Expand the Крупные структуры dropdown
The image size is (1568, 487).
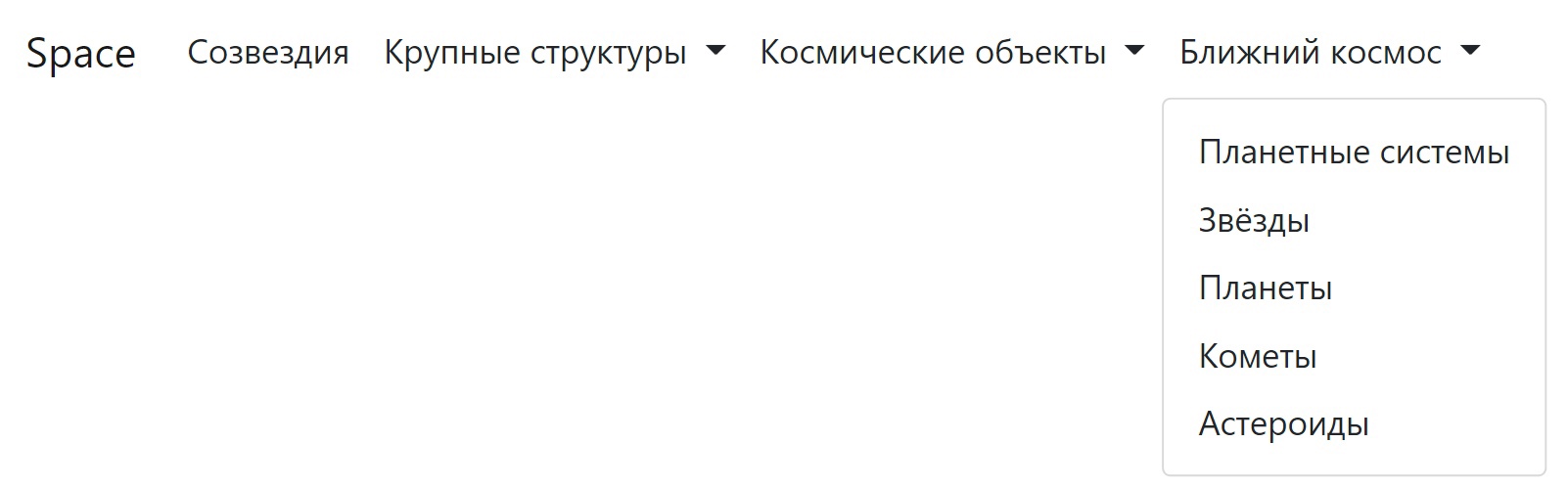[554, 52]
